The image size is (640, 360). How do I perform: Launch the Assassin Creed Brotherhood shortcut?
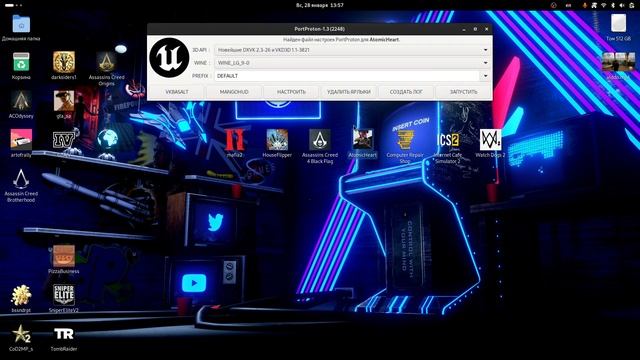pos(21,179)
